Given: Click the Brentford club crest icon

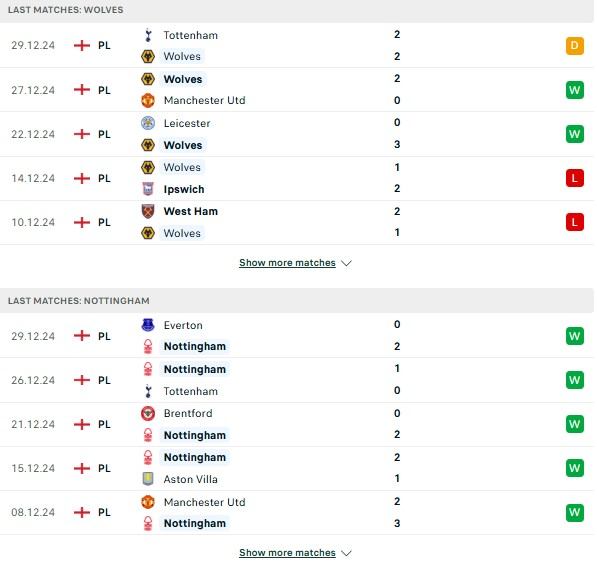Looking at the screenshot, I should 148,413.
